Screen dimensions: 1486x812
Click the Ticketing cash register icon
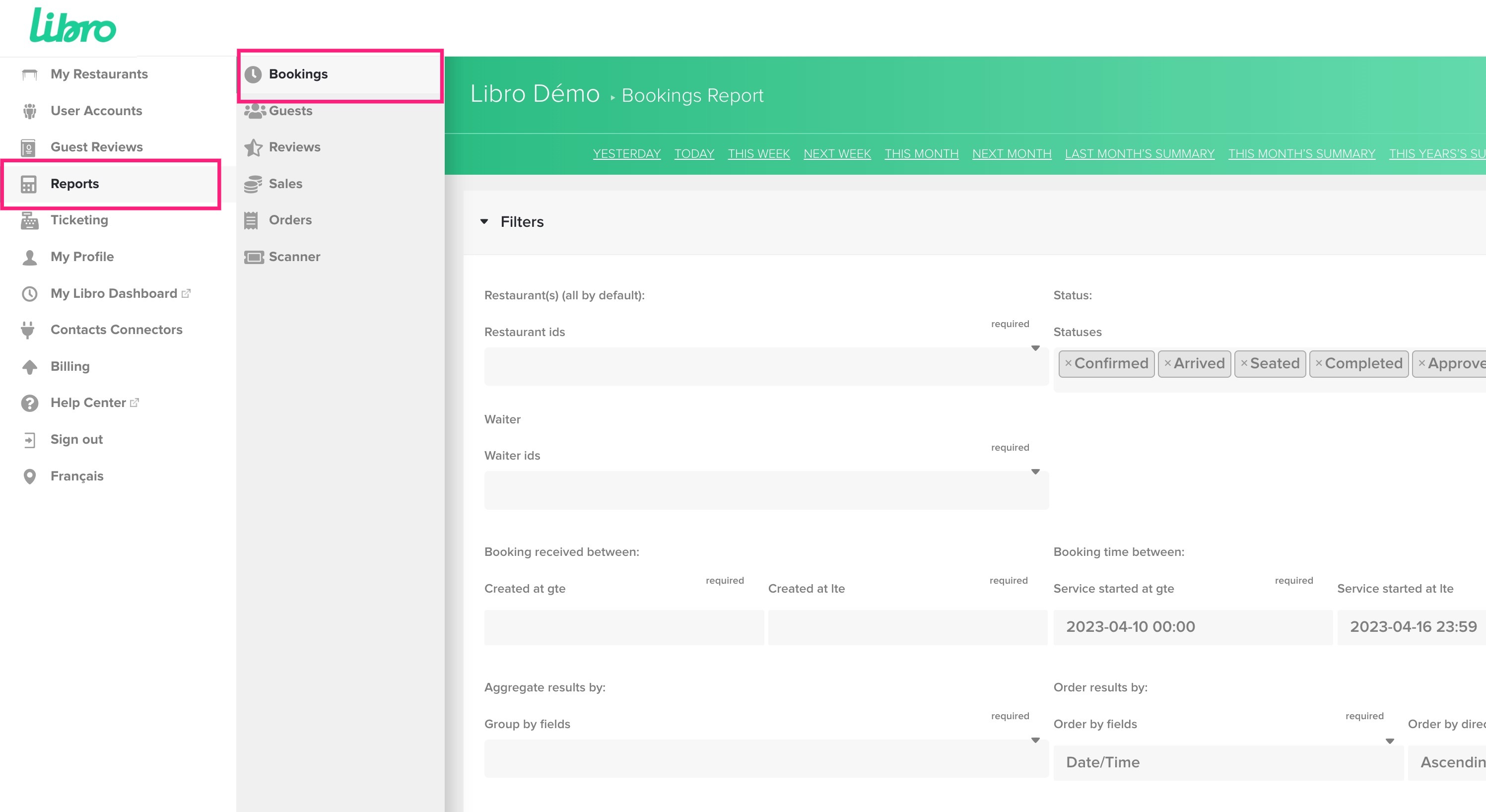point(29,220)
